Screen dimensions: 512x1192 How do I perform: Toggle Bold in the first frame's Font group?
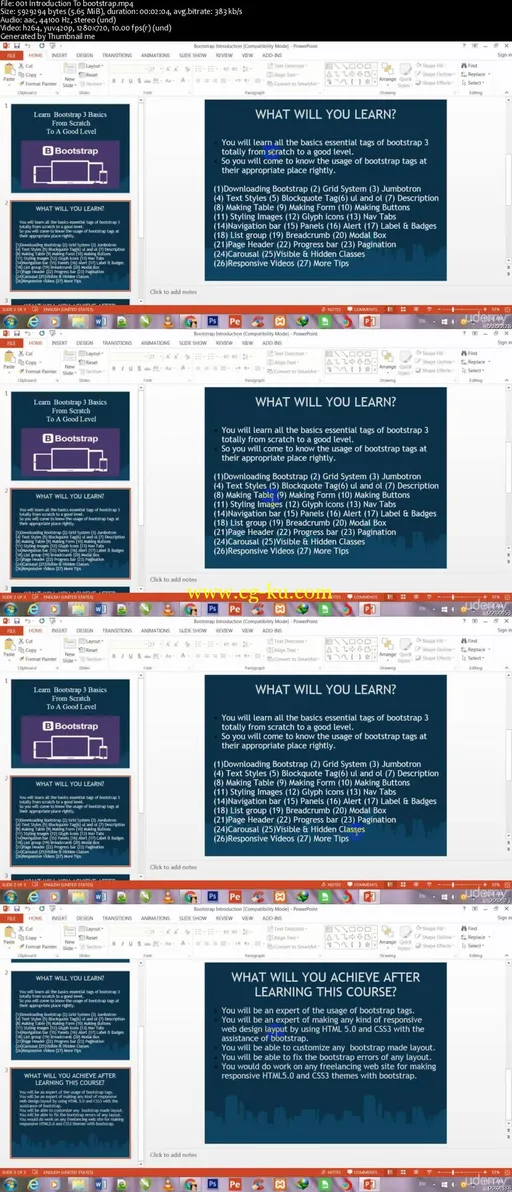pyautogui.click(x=112, y=81)
